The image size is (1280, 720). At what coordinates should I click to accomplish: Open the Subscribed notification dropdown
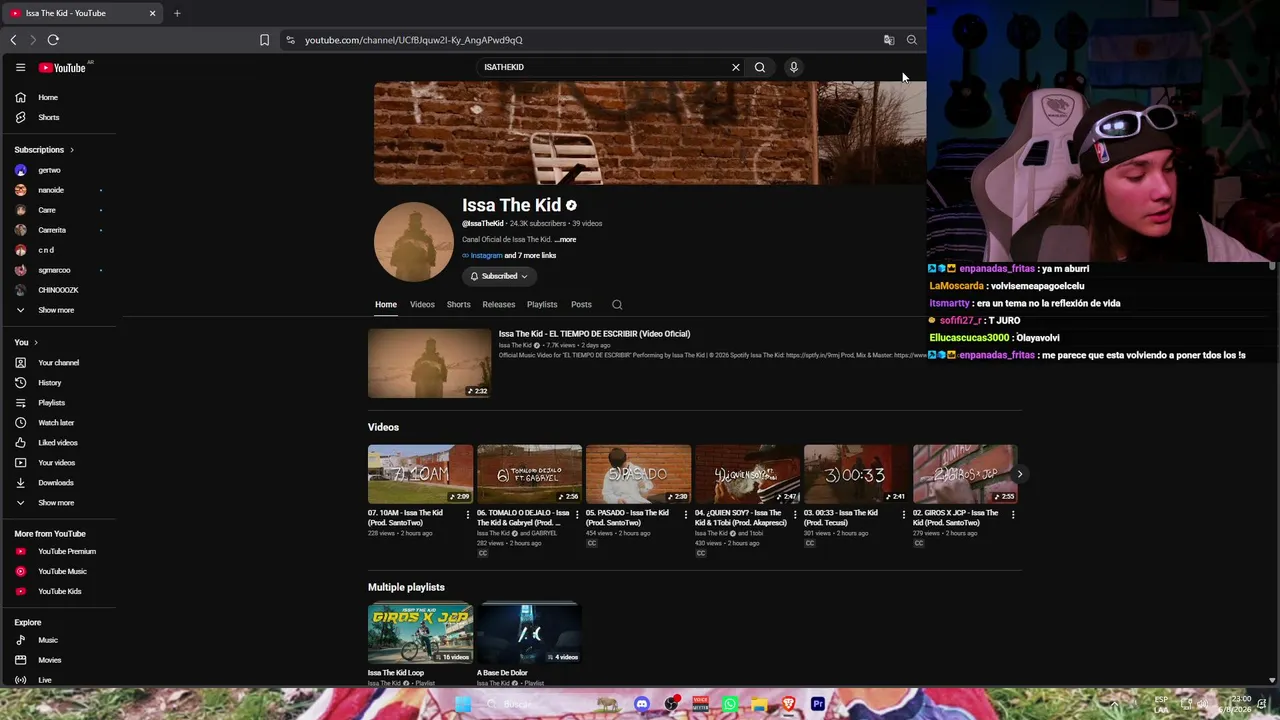[x=499, y=276]
